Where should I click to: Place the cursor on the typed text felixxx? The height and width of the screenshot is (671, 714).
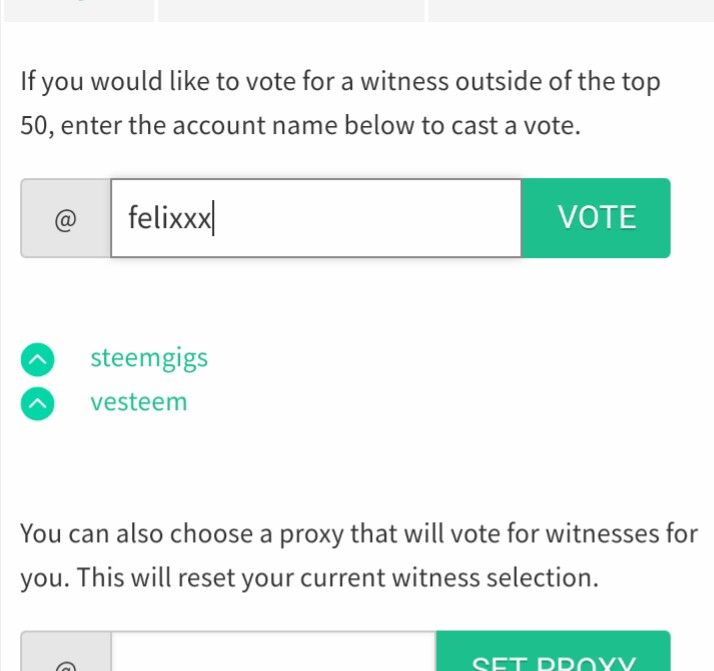click(x=169, y=218)
